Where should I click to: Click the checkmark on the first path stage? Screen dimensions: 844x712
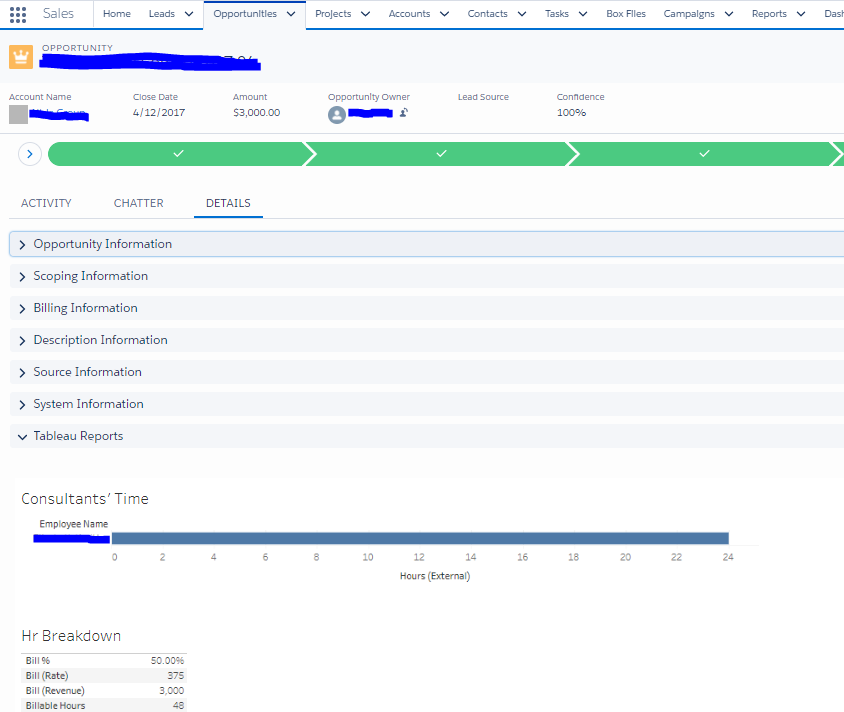(x=179, y=153)
